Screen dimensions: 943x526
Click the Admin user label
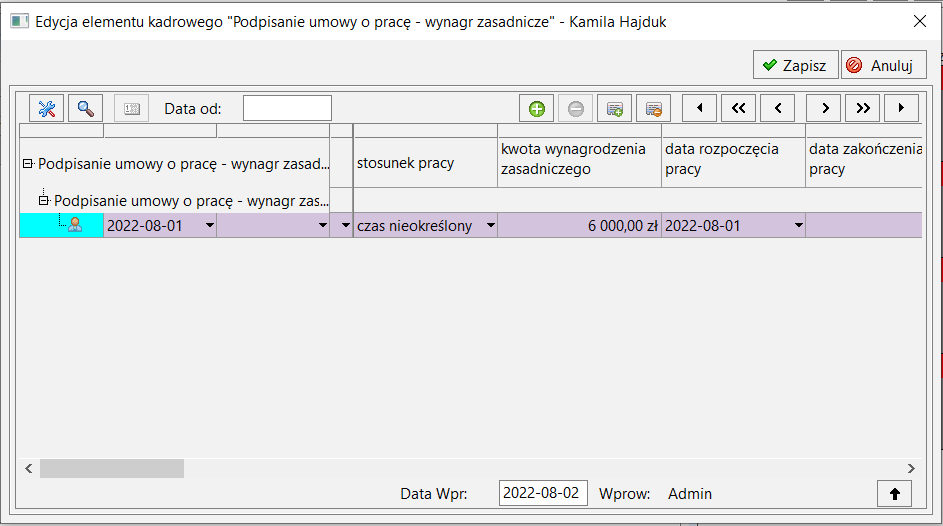click(690, 494)
